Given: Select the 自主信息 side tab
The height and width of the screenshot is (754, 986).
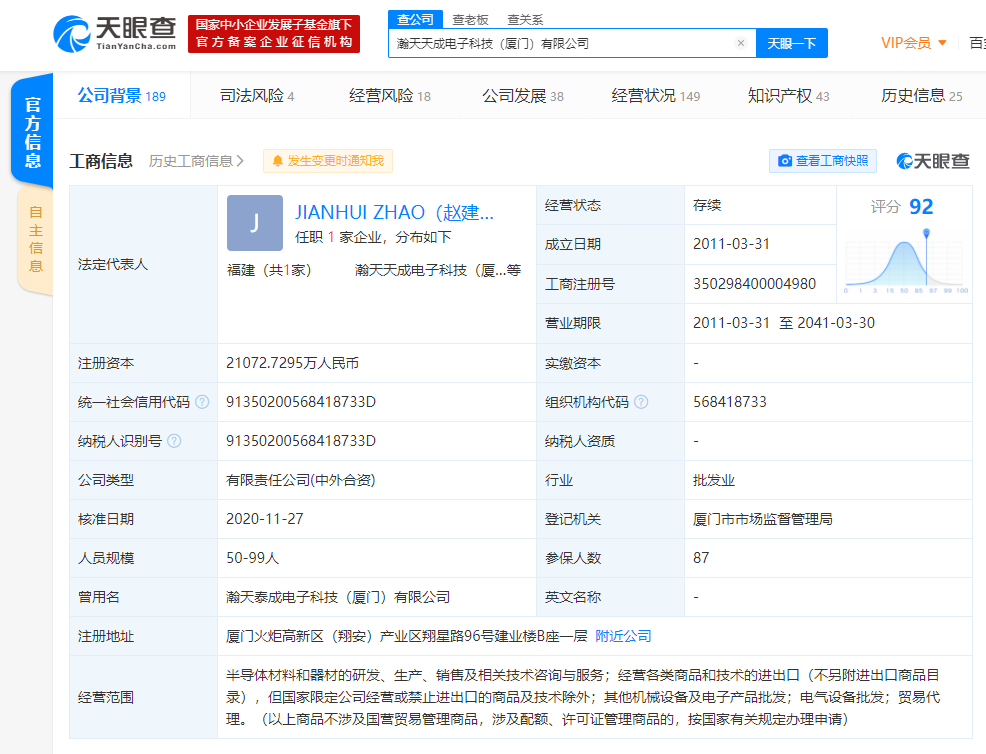Looking at the screenshot, I should [x=36, y=239].
